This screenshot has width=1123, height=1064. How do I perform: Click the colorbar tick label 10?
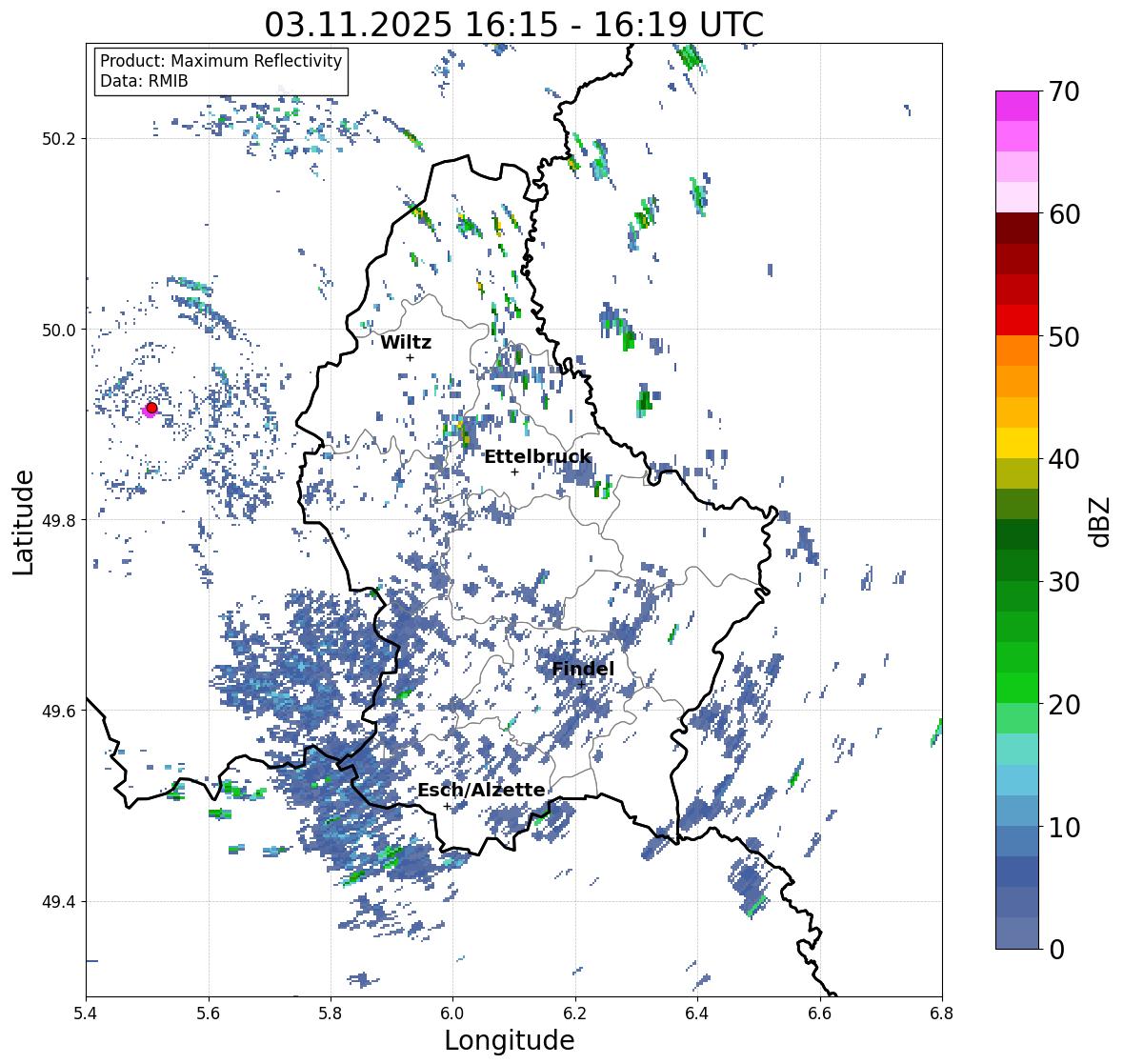coord(1064,827)
